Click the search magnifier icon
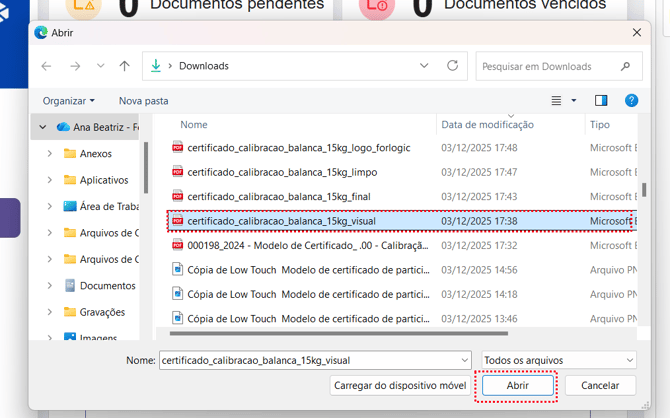This screenshot has height=418, width=670. [x=626, y=66]
